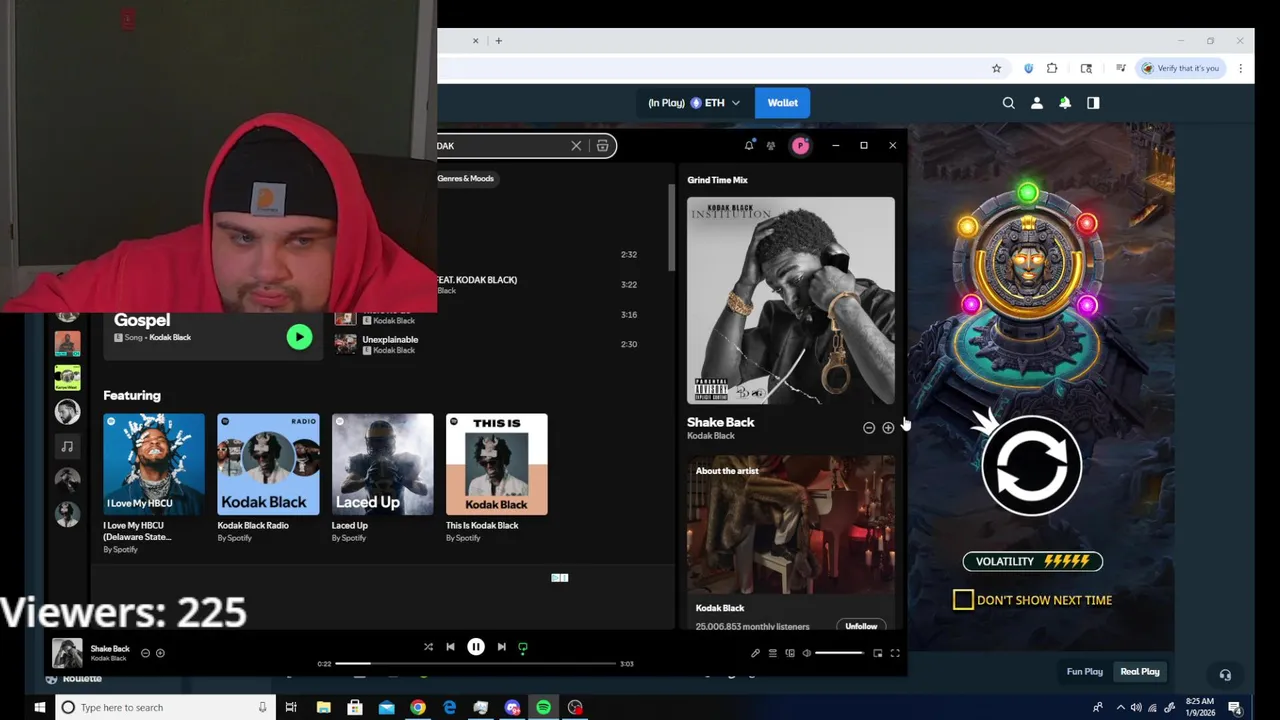The width and height of the screenshot is (1280, 720).
Task: Add Shake Back to playlist in player bar
Action: click(x=160, y=653)
